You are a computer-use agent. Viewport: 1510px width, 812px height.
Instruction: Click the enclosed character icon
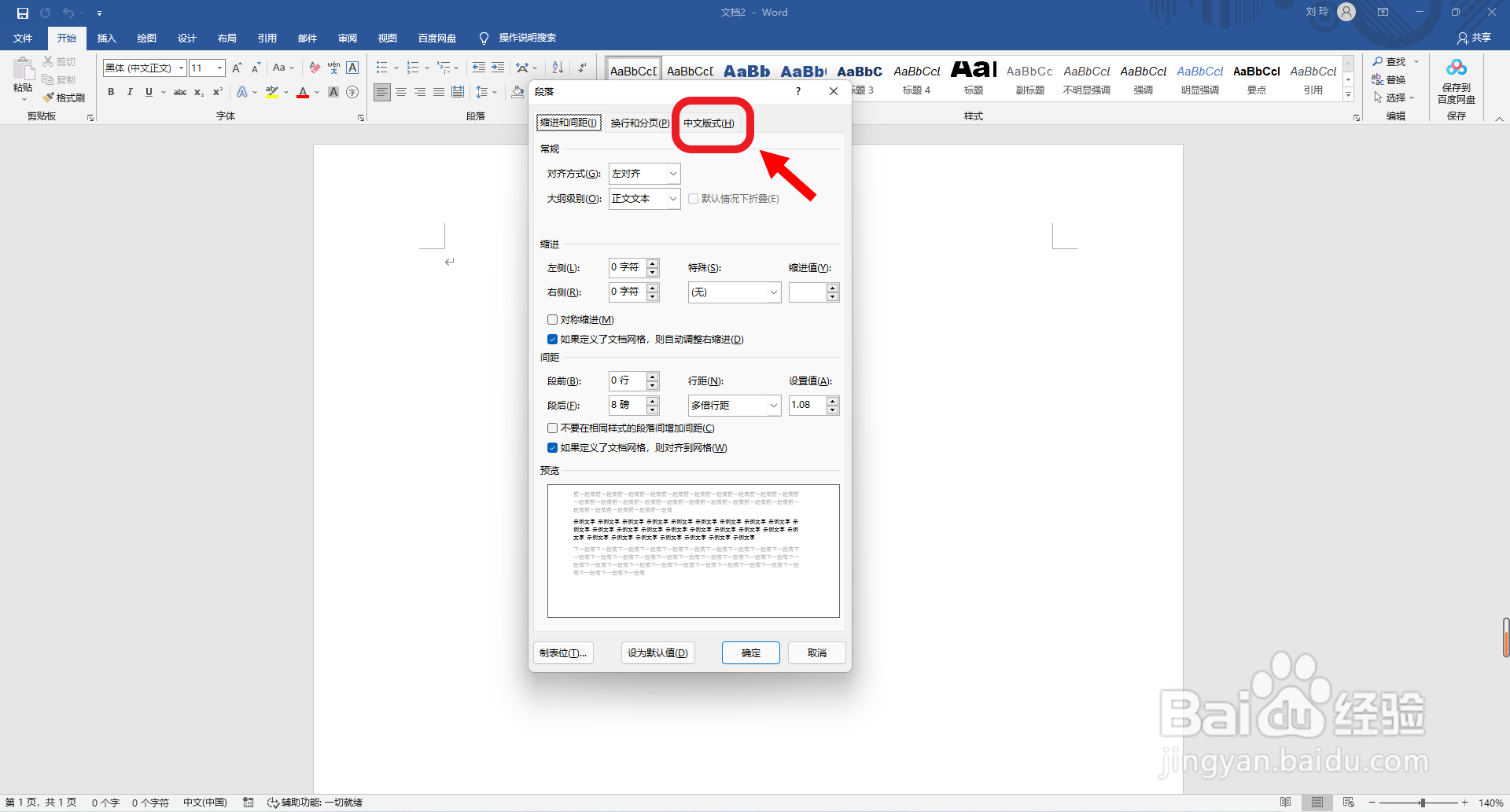pos(352,93)
